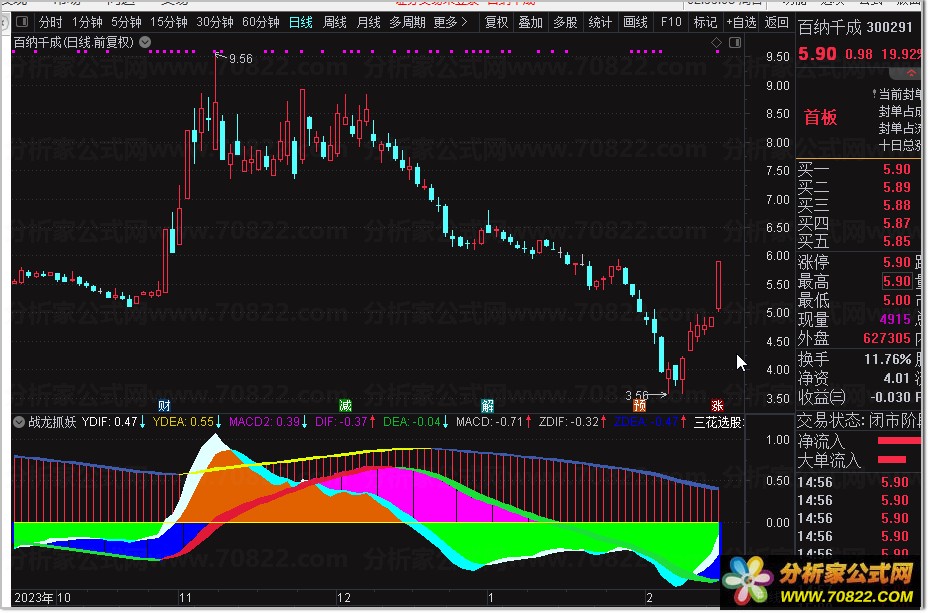Expand dropdown next to 百纳千成(日线.前复权)
Viewport: 930px width, 613px height.
tap(145, 42)
